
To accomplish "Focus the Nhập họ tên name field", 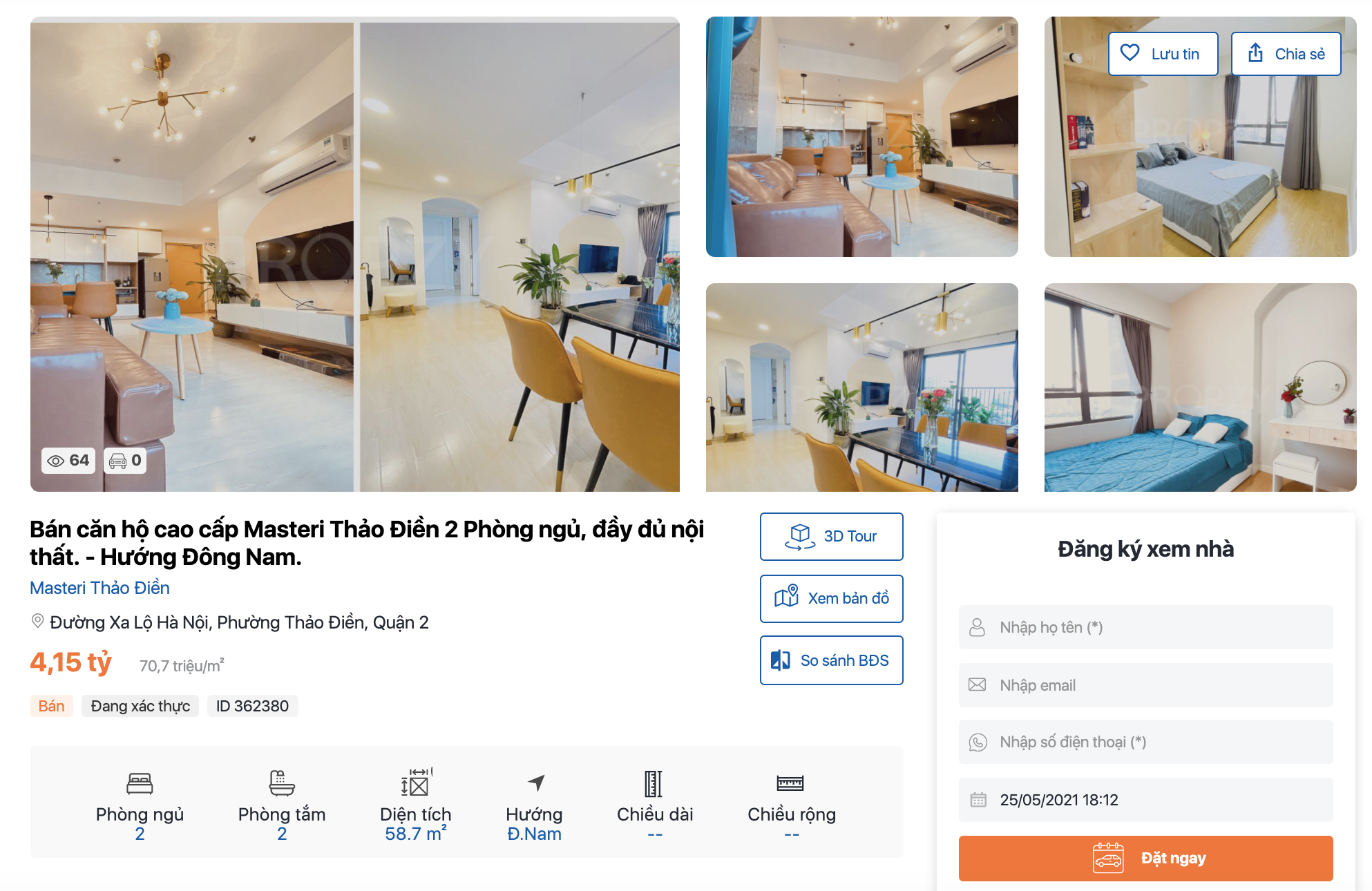I will pos(1145,627).
